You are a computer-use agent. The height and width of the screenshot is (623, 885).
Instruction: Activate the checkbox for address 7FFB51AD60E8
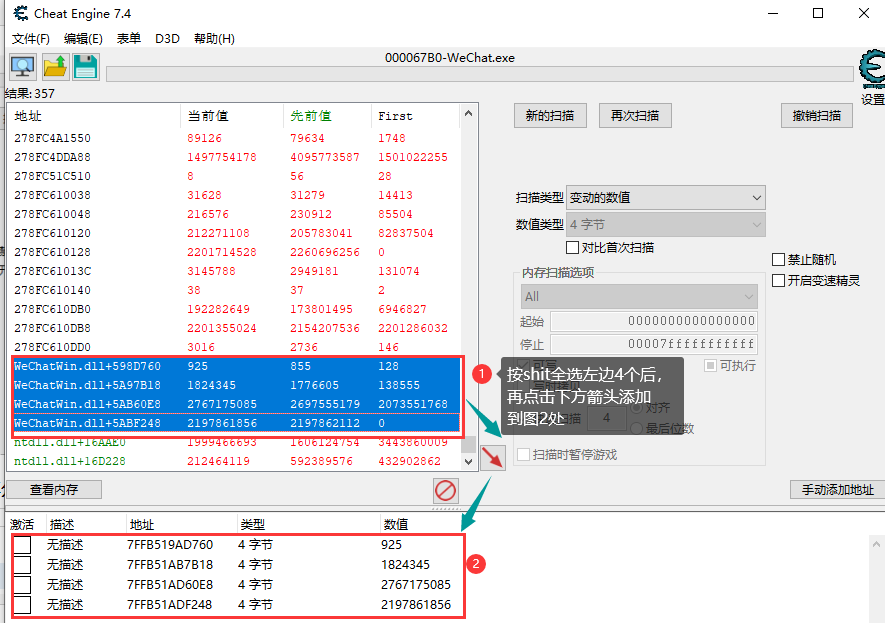click(x=22, y=585)
